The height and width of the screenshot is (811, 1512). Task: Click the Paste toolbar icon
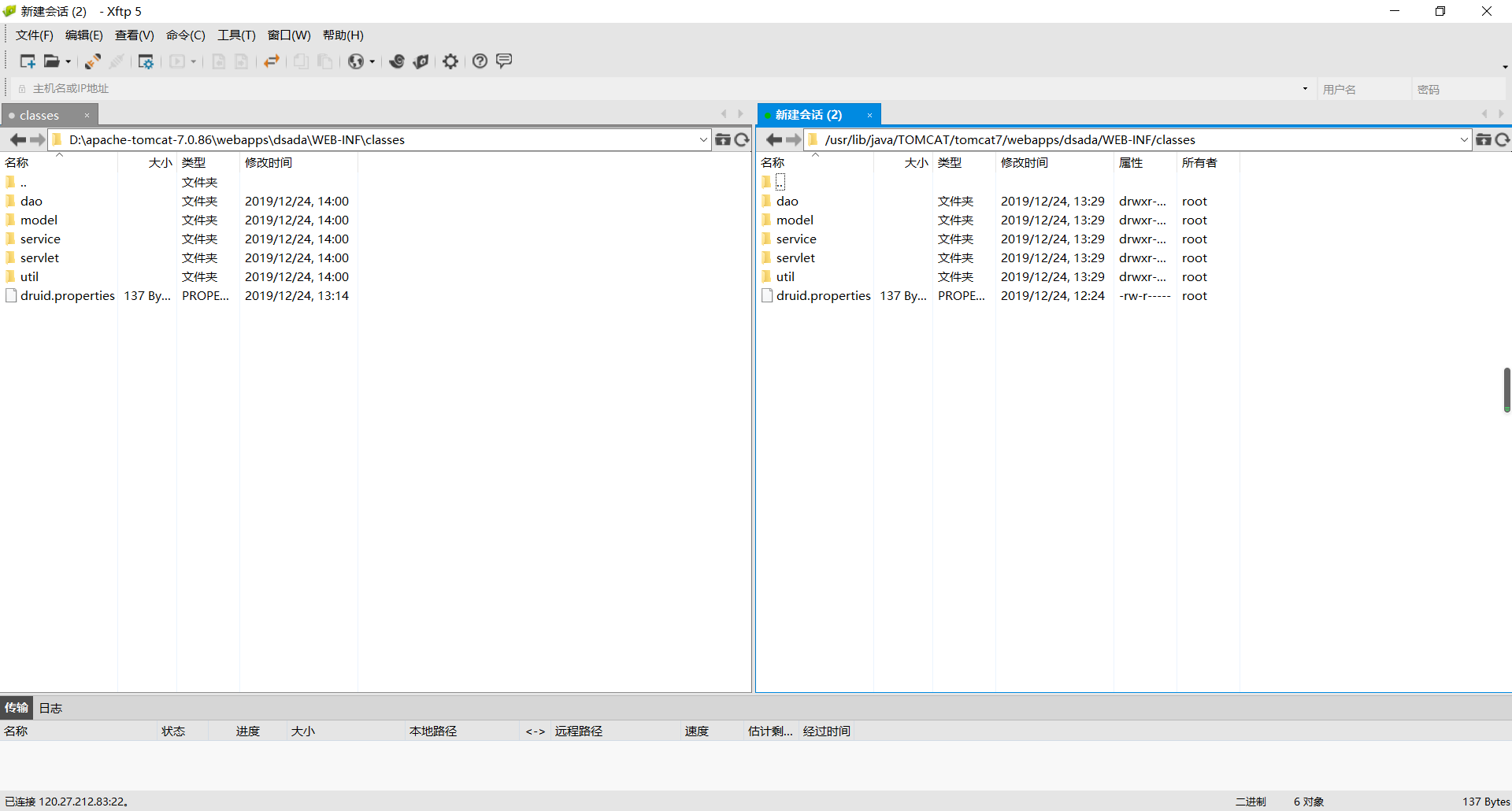click(x=324, y=61)
